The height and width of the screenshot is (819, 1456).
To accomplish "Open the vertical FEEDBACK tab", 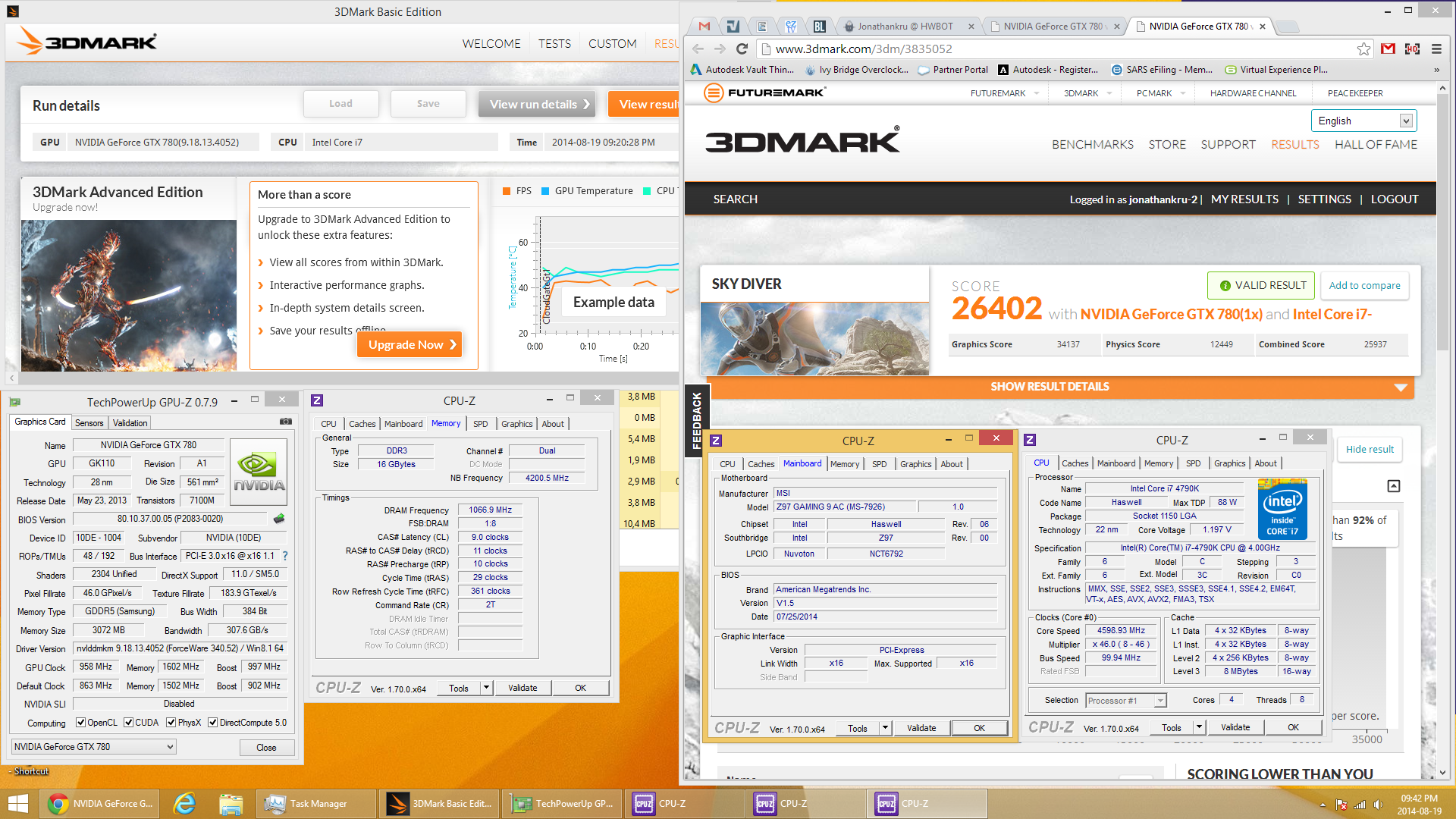I will click(696, 421).
